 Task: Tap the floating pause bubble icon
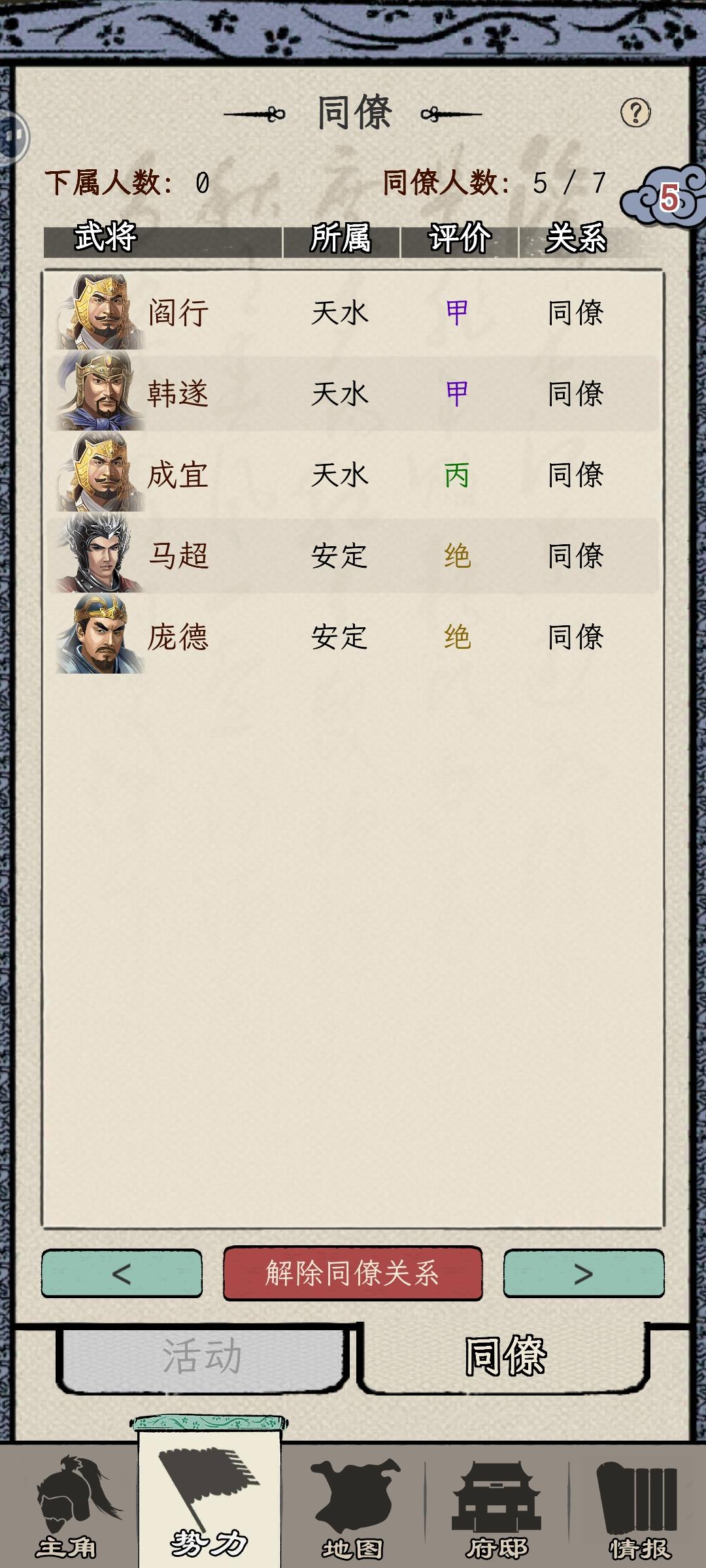(12, 137)
